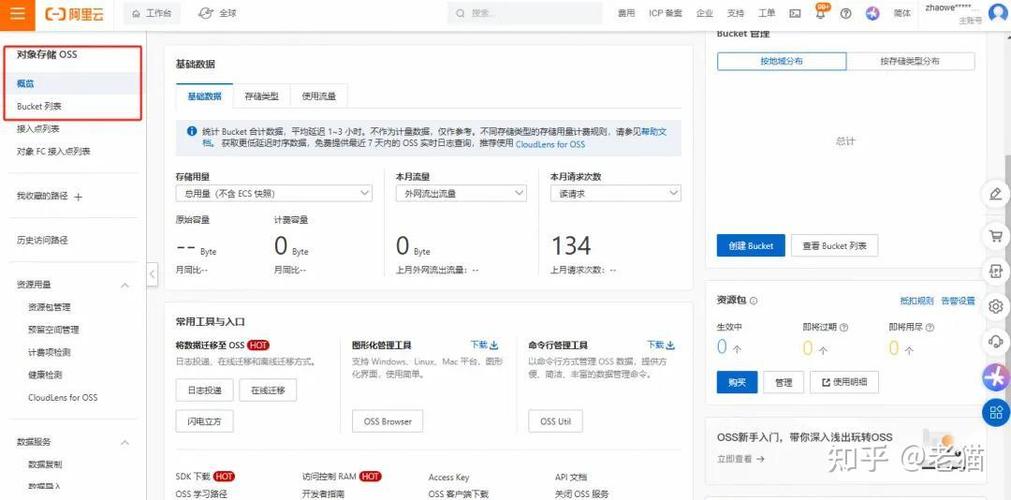The height and width of the screenshot is (500, 1011).
Task: Switch to the 使用流量 tab
Action: pyautogui.click(x=319, y=96)
